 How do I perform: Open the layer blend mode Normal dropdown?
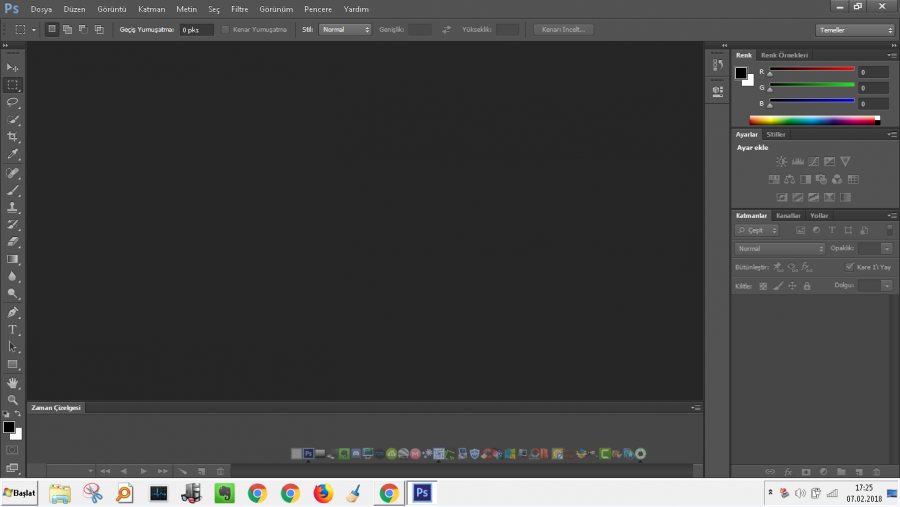click(780, 248)
